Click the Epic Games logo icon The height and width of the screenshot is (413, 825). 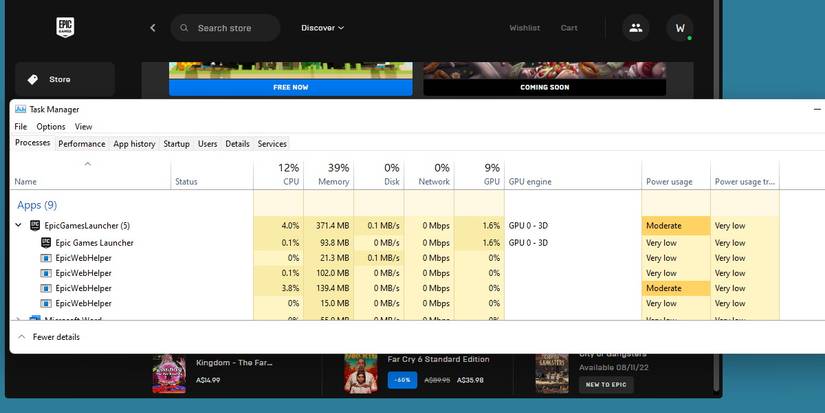point(65,27)
